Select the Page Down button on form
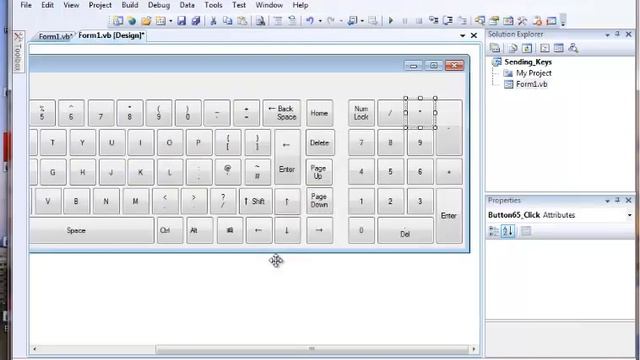Viewport: 640px width, 360px height. click(319, 201)
